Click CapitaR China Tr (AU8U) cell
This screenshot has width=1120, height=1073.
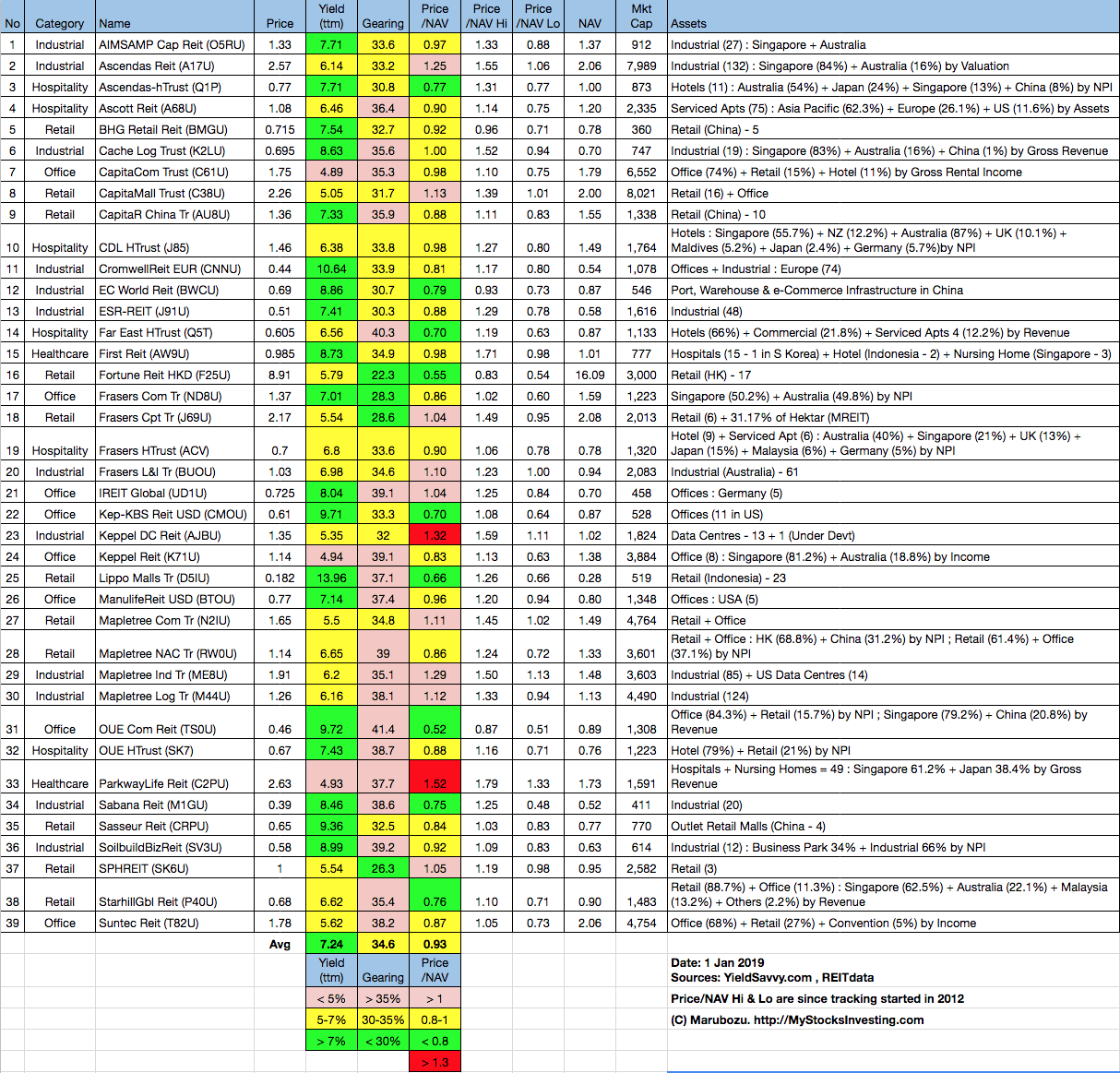174,214
